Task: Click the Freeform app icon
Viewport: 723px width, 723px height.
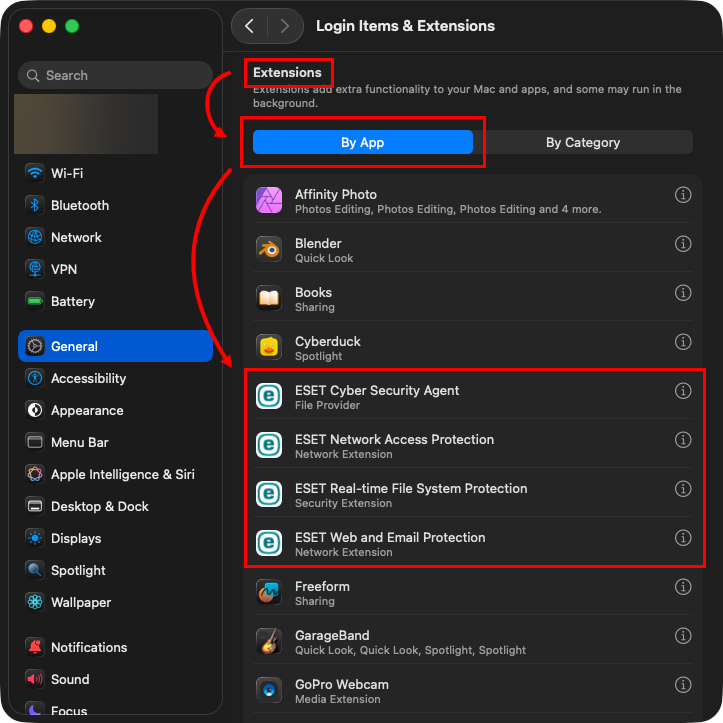Action: [269, 593]
